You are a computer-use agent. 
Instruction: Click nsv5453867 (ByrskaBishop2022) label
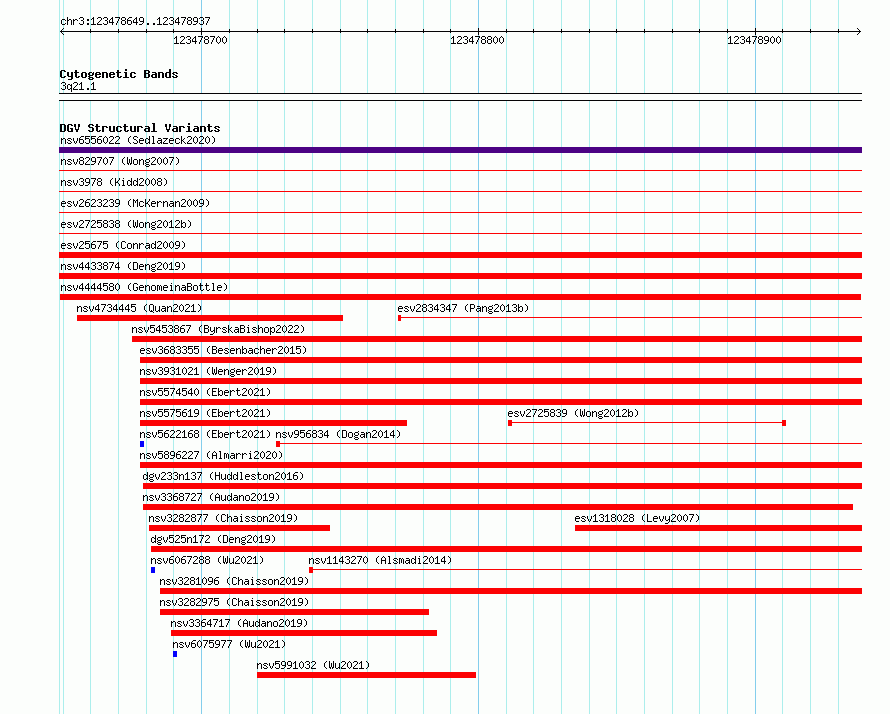pyautogui.click(x=218, y=329)
